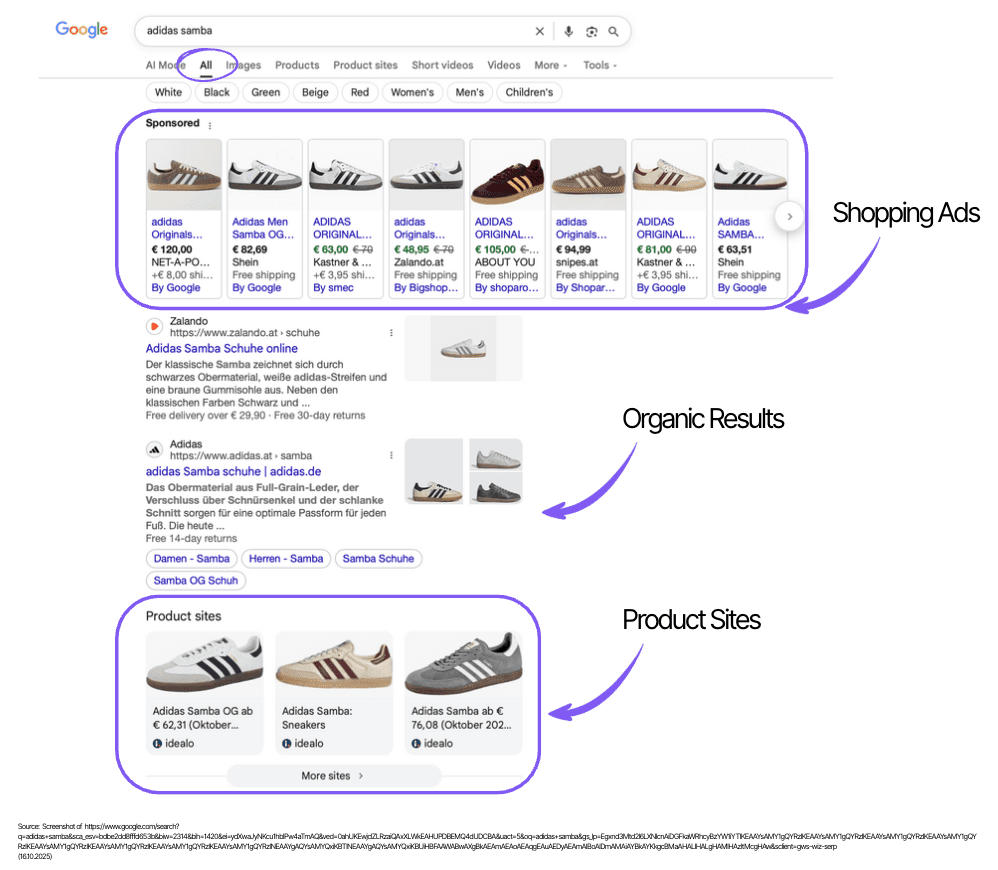Open Sponsored section three-dot menu

(x=210, y=125)
